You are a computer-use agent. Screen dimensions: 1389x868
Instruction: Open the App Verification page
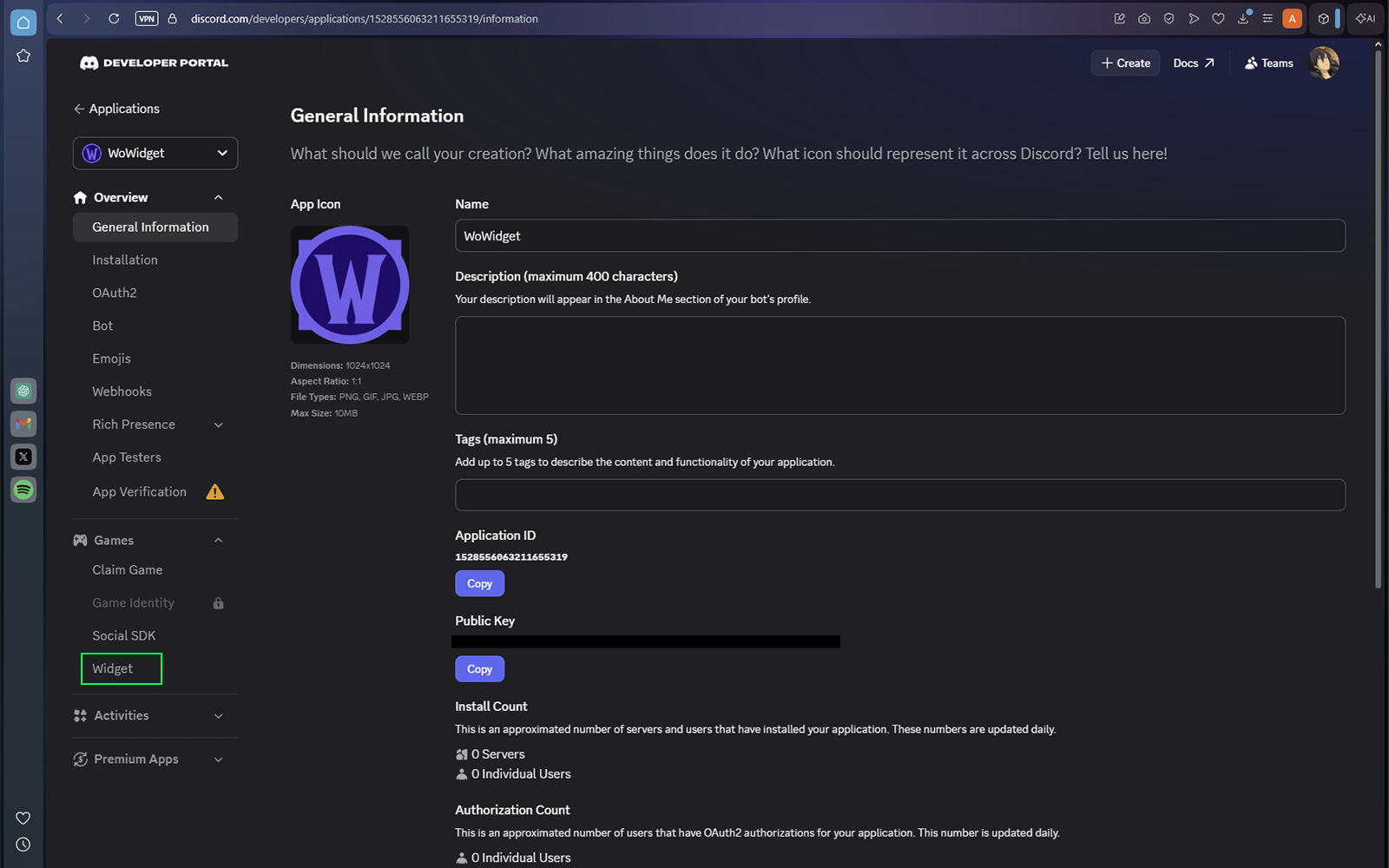pos(139,491)
